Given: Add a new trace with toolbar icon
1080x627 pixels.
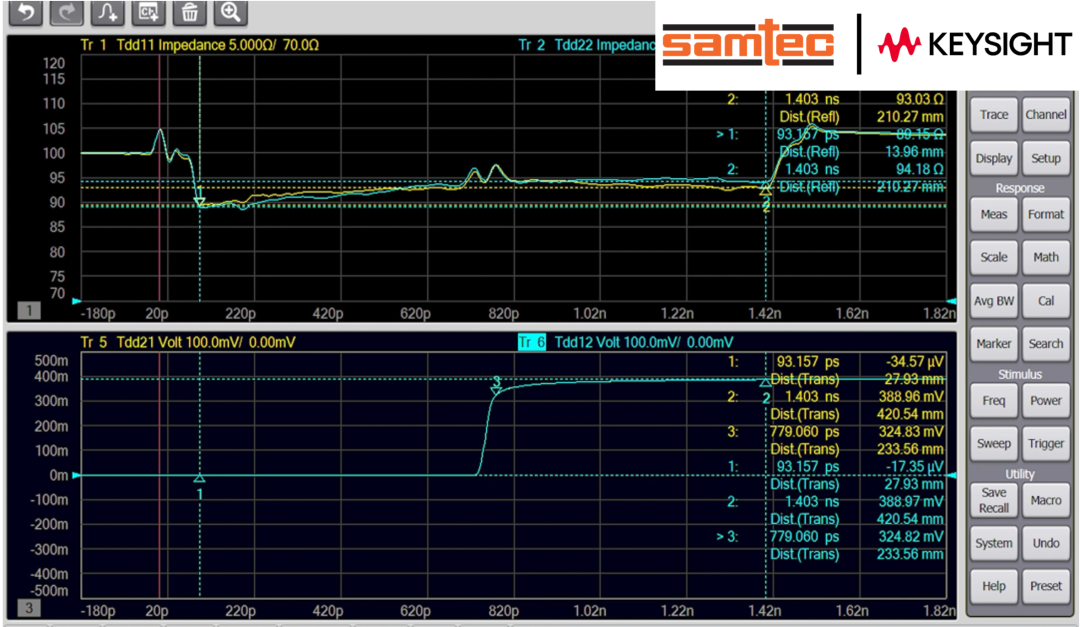Looking at the screenshot, I should click(x=107, y=12).
